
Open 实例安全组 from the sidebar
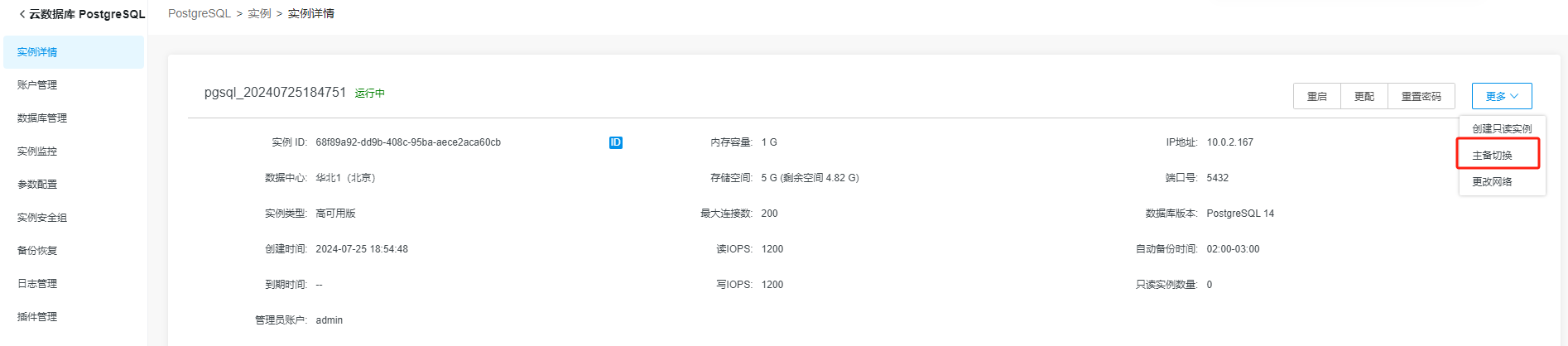[42, 218]
